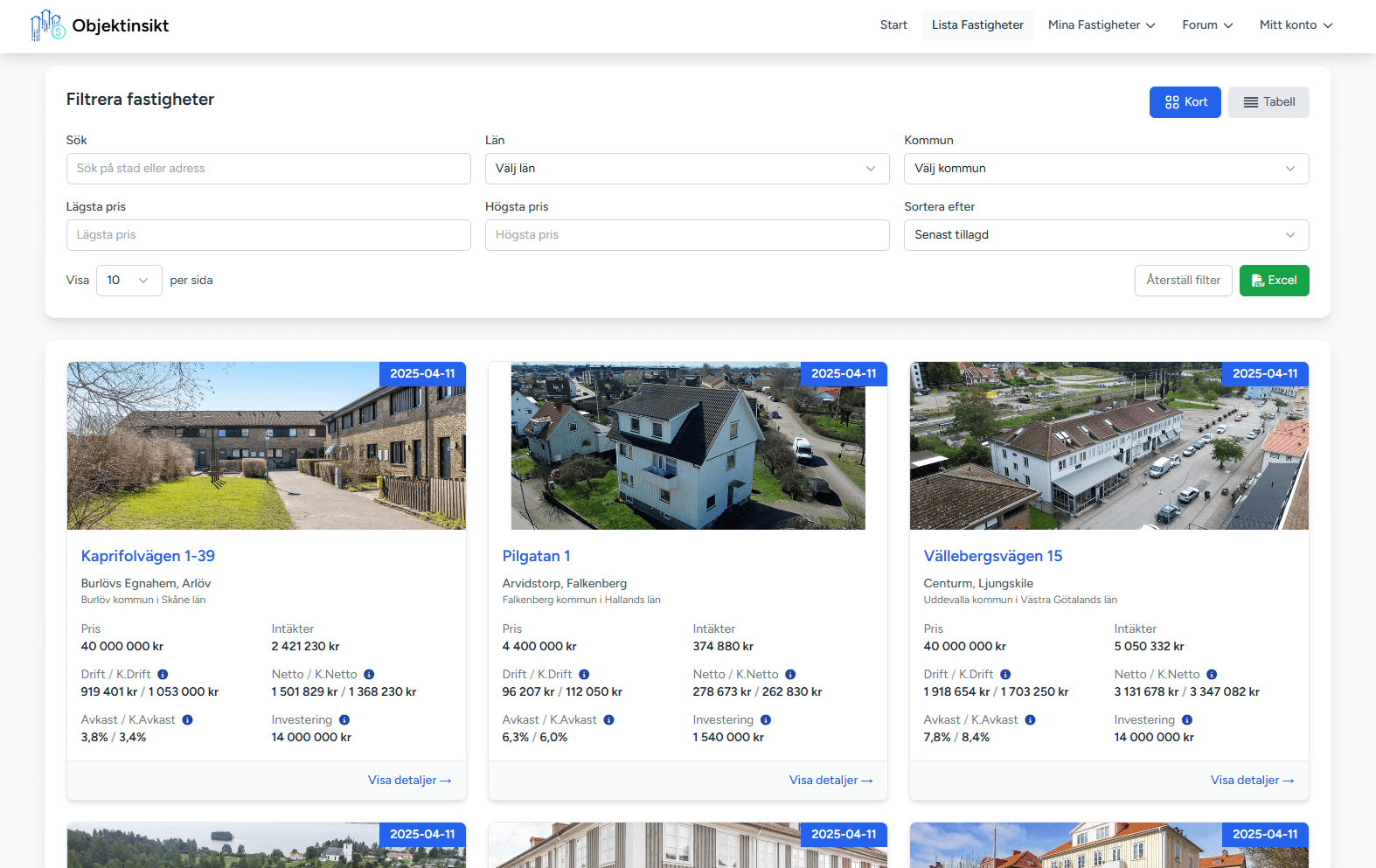This screenshot has height=868, width=1376.
Task: Click price 4 400 000 kr on Pilgatan card
Action: 539,647
